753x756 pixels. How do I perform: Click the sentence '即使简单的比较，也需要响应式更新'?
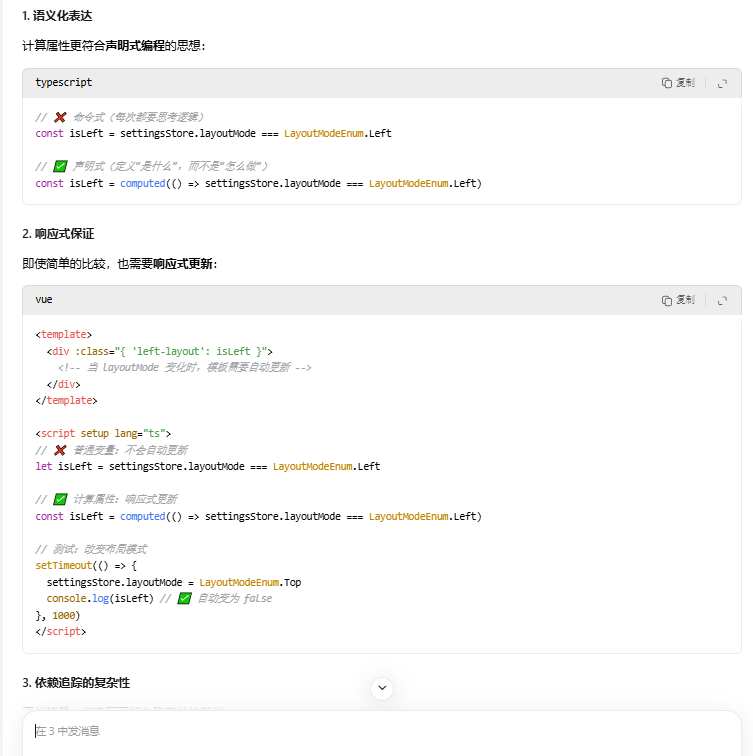[x=120, y=264]
